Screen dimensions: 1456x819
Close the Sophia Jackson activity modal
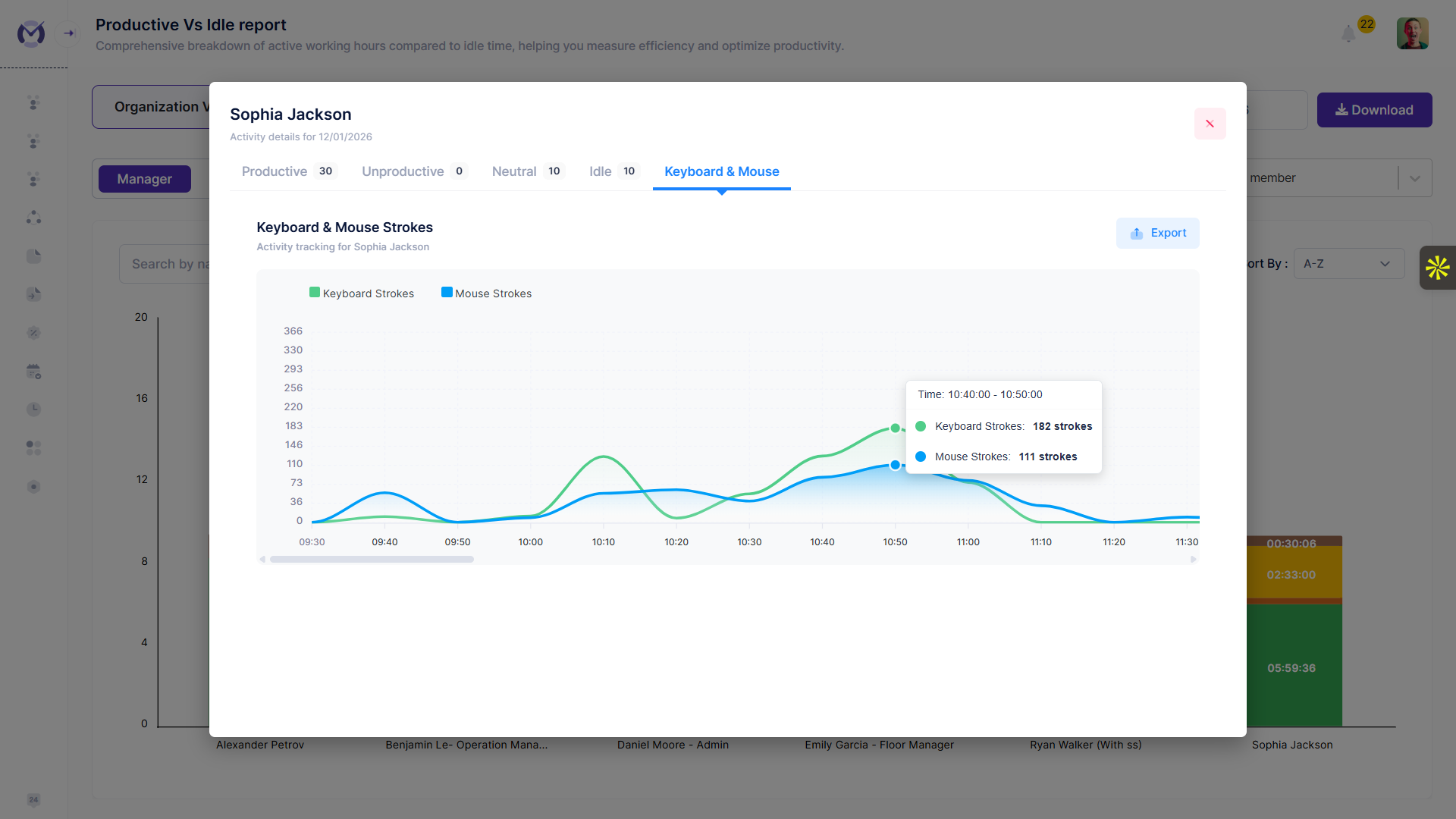pyautogui.click(x=1210, y=124)
